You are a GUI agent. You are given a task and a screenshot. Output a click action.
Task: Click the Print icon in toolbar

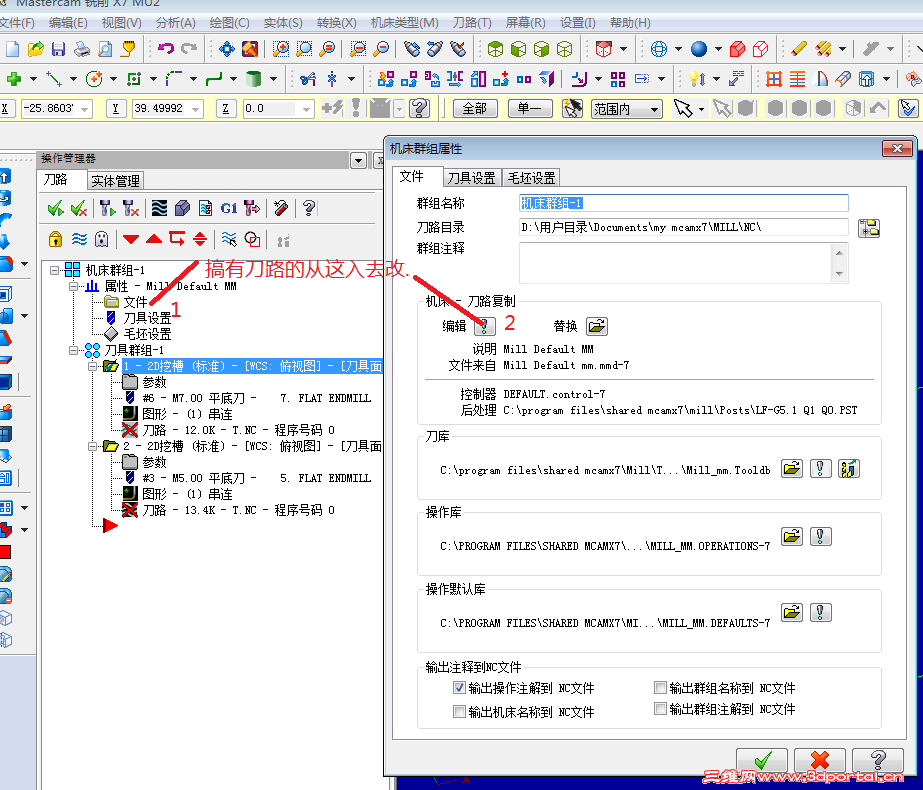coord(82,49)
